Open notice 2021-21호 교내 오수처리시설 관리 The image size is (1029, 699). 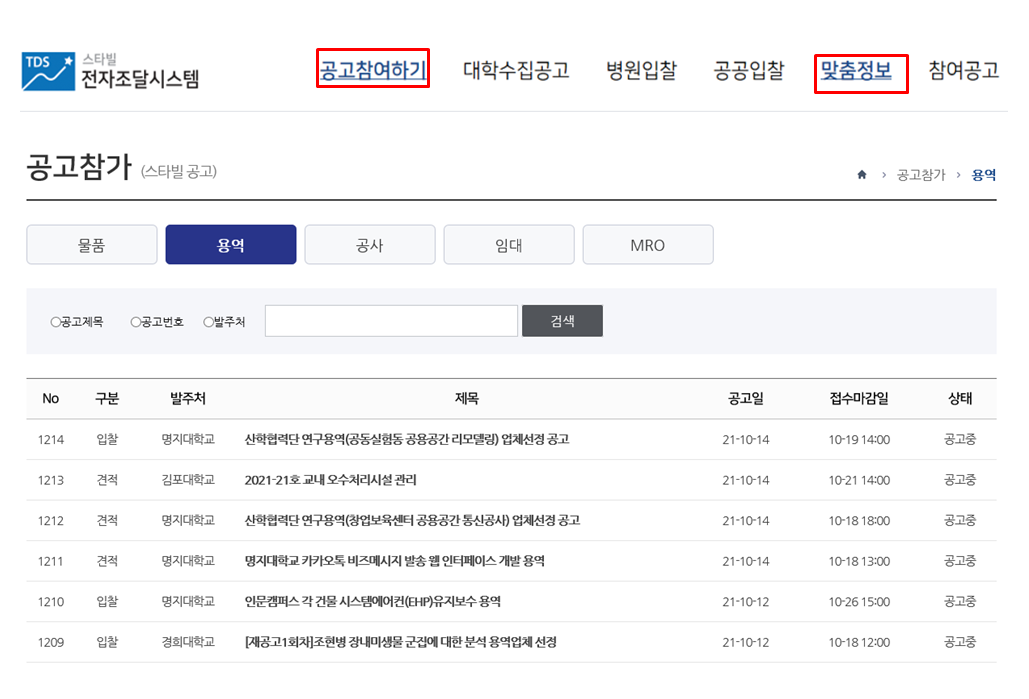331,480
